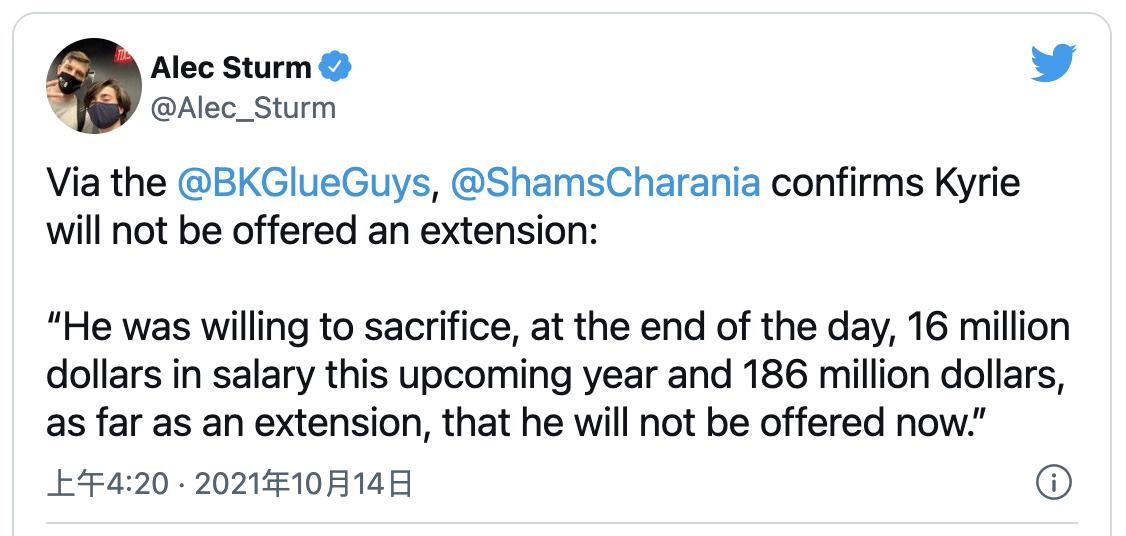The height and width of the screenshot is (536, 1126).
Task: Open the tweet info icon
Action: coord(1053,483)
